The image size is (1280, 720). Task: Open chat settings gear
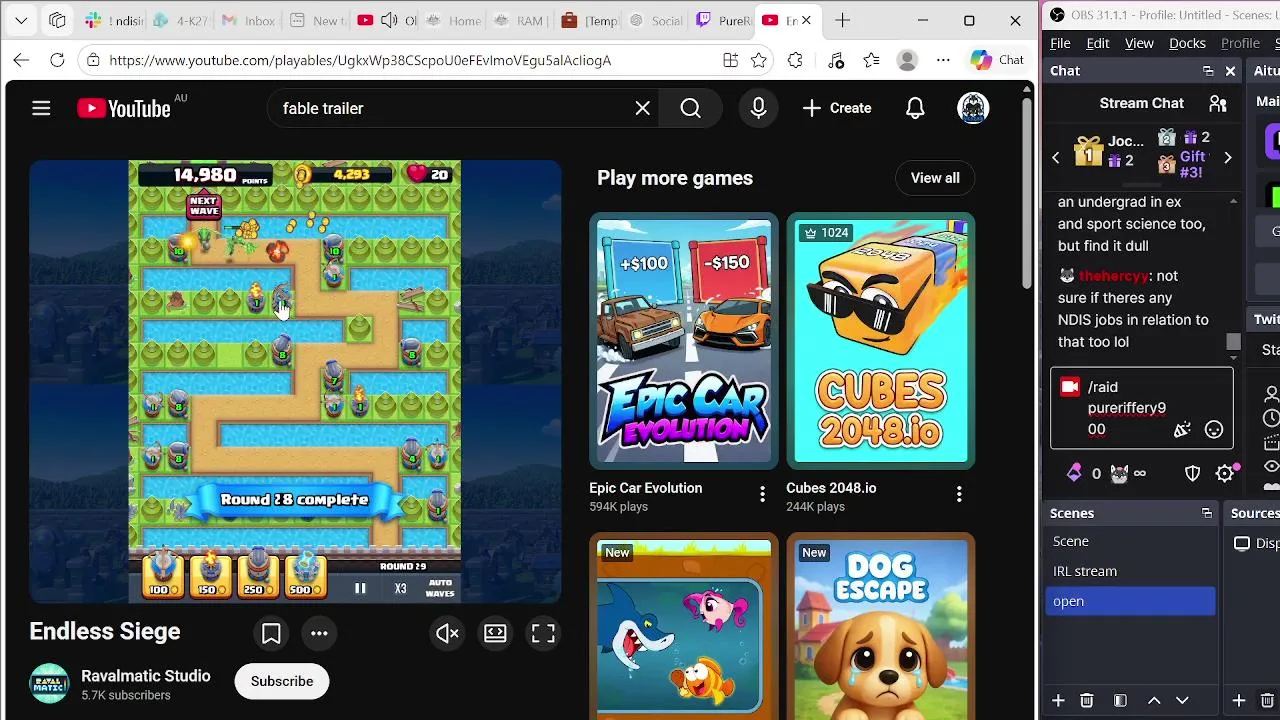(x=1225, y=474)
